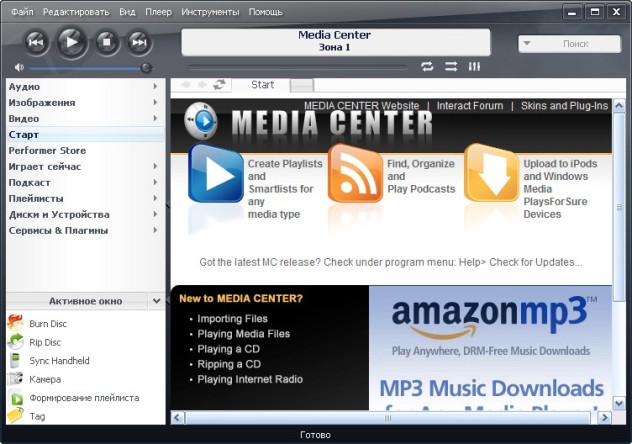Click the volume slider handle

point(146,67)
